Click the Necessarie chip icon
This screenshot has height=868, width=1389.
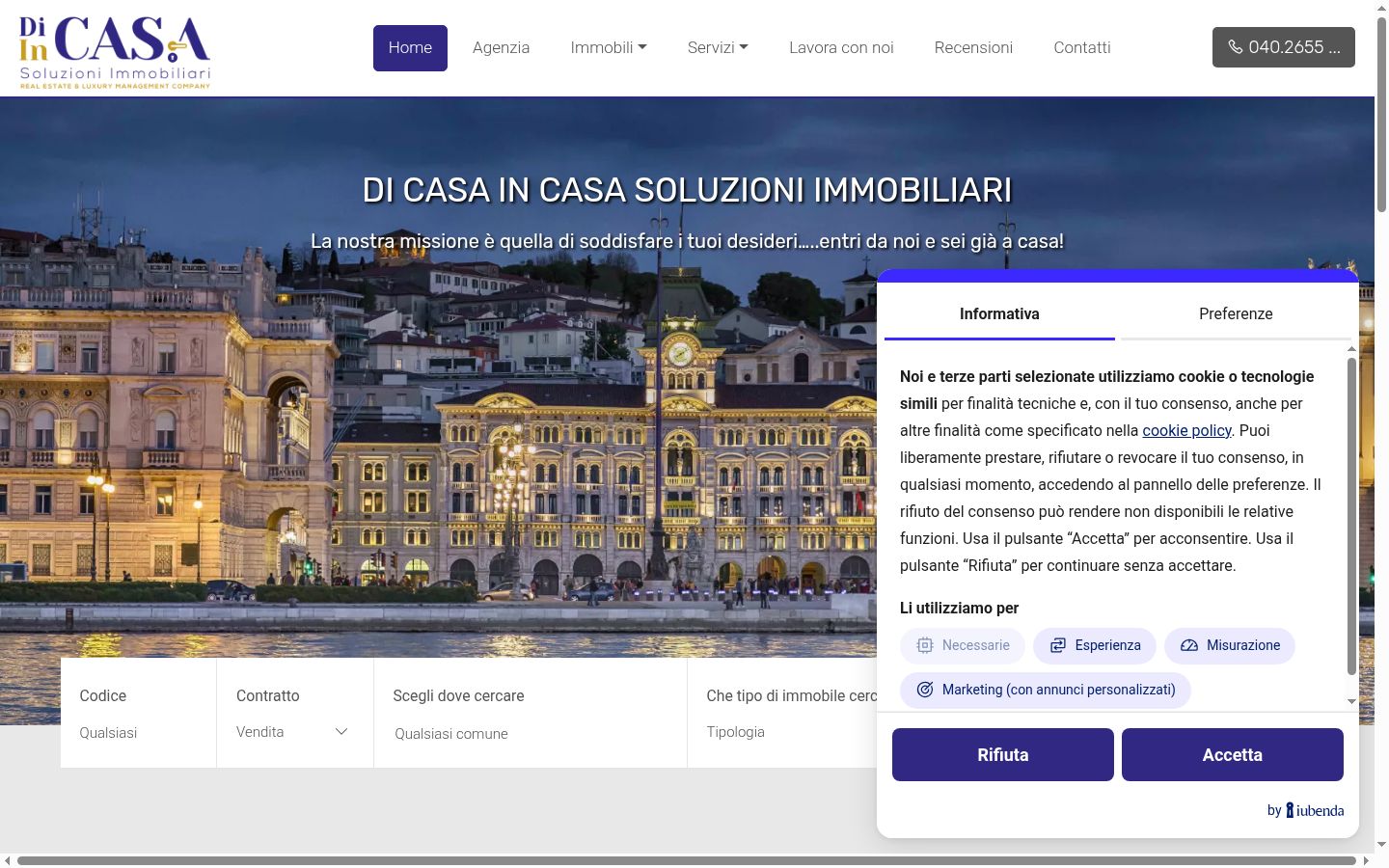click(925, 646)
